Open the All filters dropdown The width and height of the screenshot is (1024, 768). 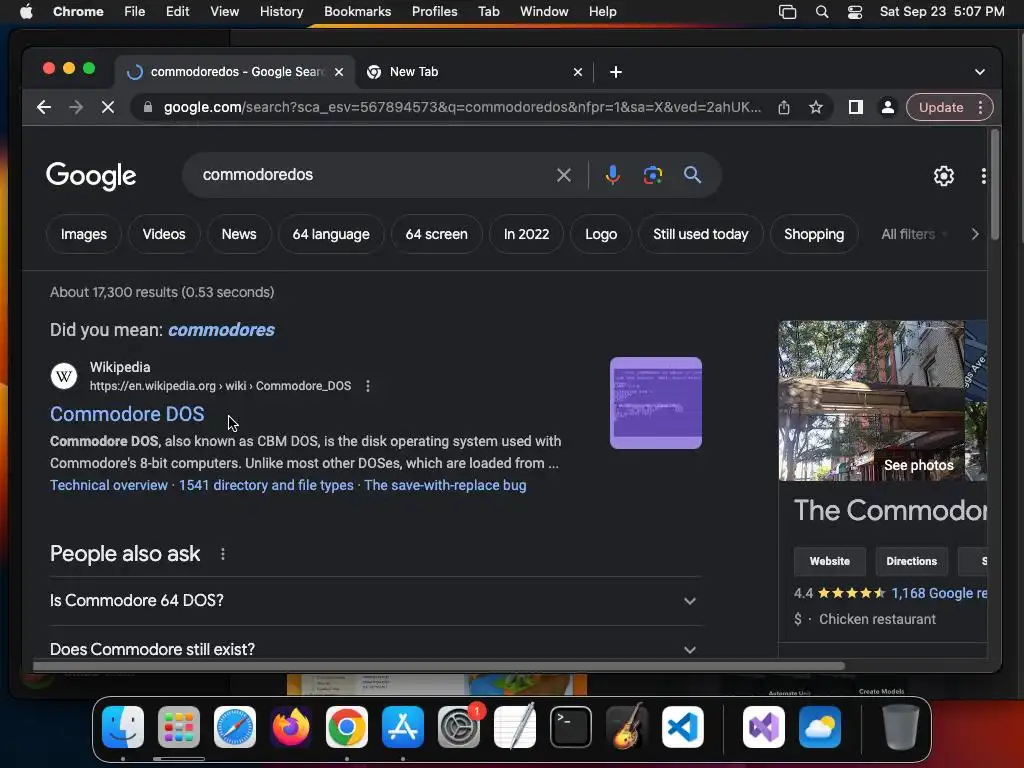[914, 234]
